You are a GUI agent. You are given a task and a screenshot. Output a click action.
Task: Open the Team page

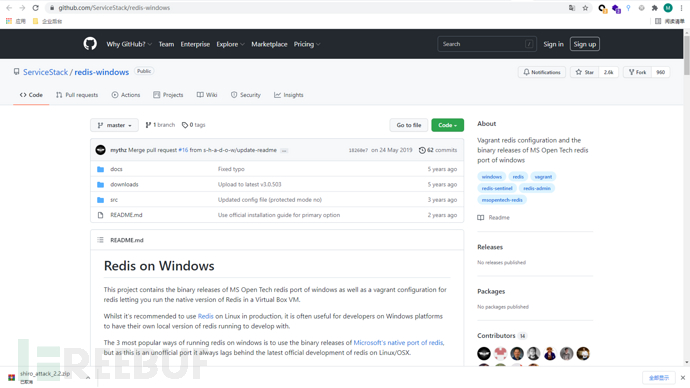(166, 44)
